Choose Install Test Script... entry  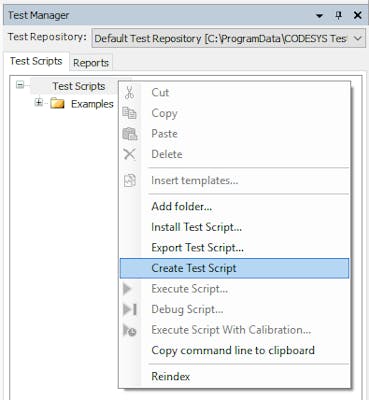tap(196, 227)
